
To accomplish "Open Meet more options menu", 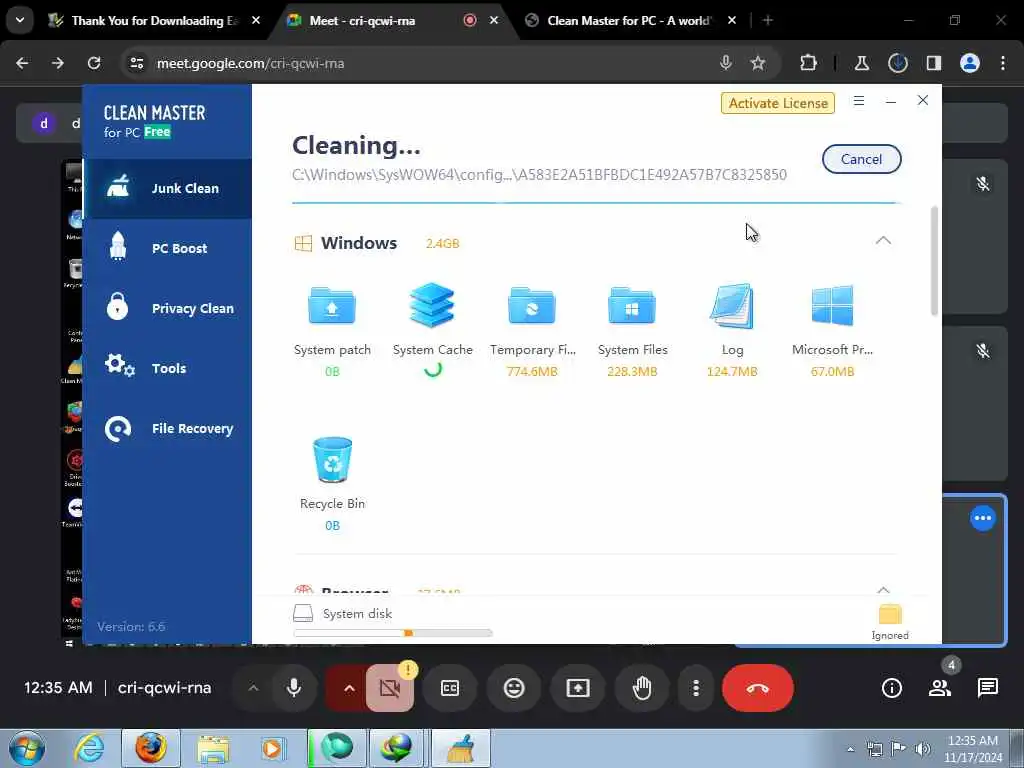I will [x=696, y=688].
